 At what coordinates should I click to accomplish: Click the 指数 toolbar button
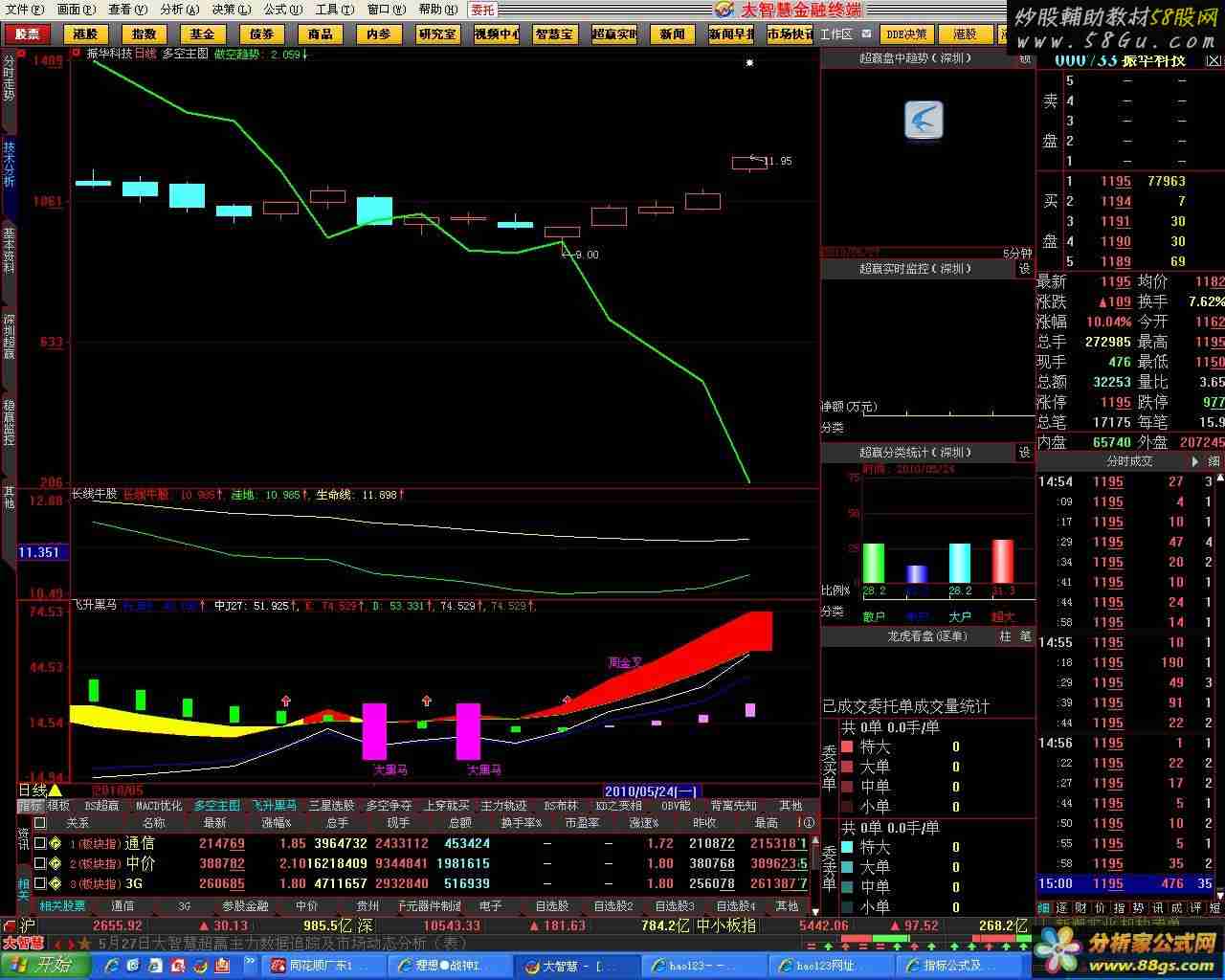145,34
